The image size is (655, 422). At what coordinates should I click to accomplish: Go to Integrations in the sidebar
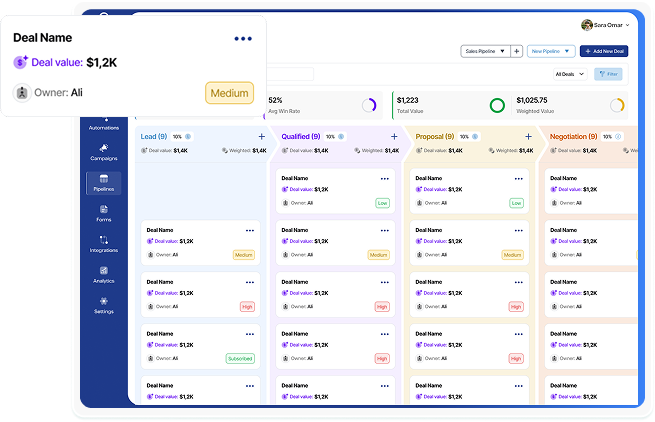(x=104, y=244)
